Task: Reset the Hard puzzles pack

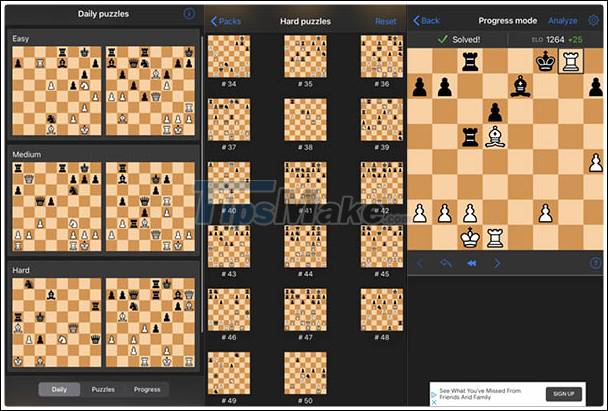Action: coord(386,21)
